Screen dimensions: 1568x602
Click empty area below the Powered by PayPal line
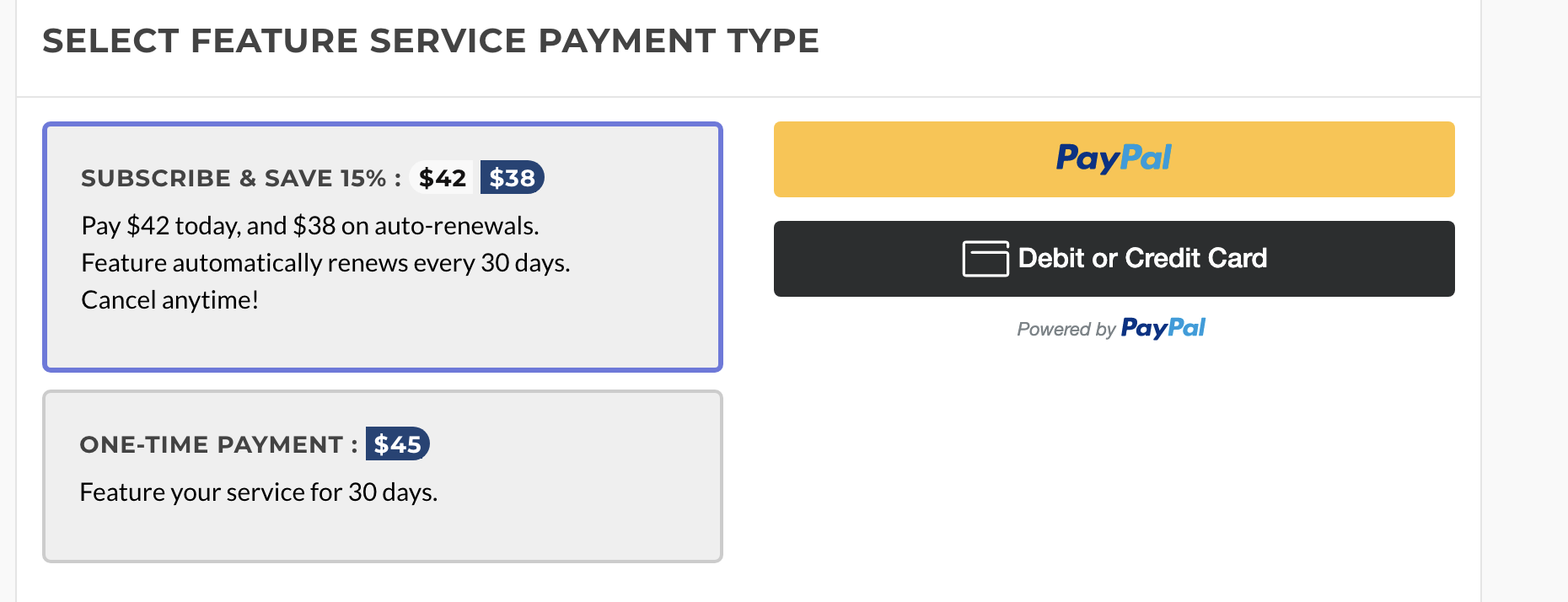click(x=1113, y=455)
